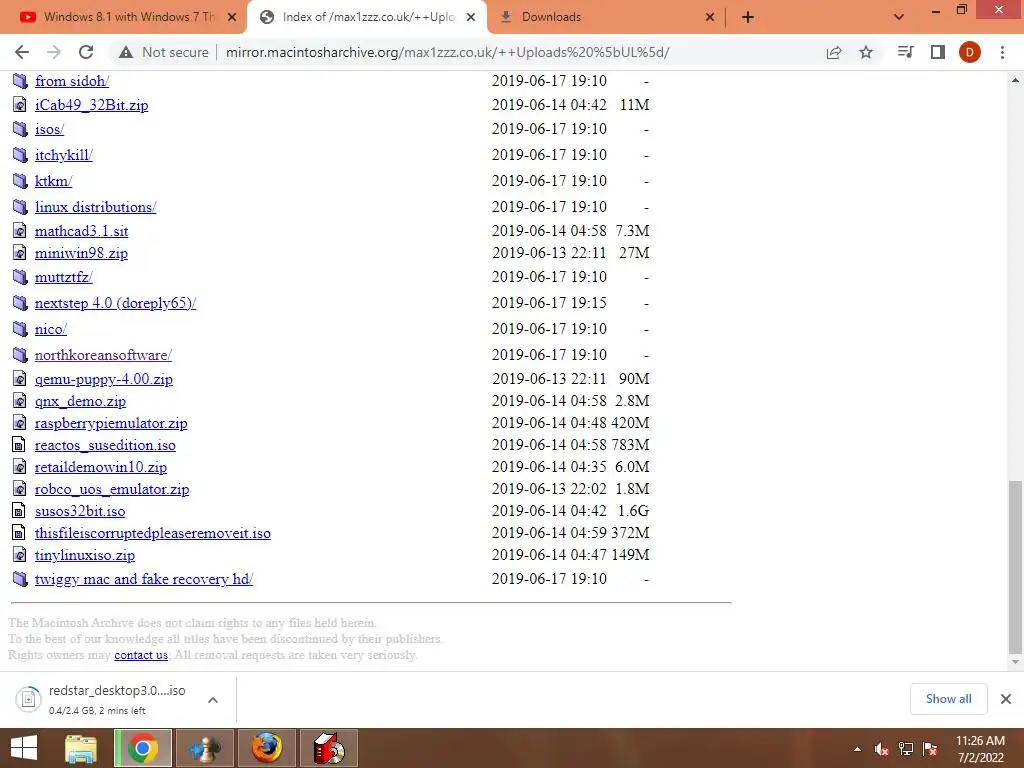
Task: Open Chrome three-dot menu
Action: click(1002, 52)
